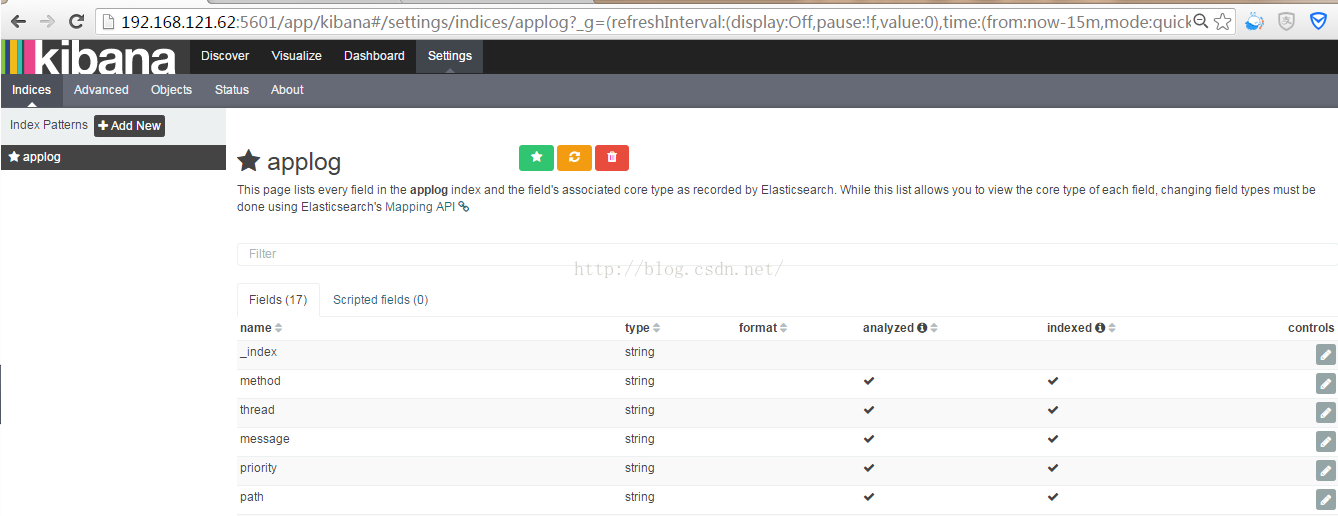Image resolution: width=1338 pixels, height=516 pixels.
Task: Open the Mapping API link
Action: pos(420,207)
